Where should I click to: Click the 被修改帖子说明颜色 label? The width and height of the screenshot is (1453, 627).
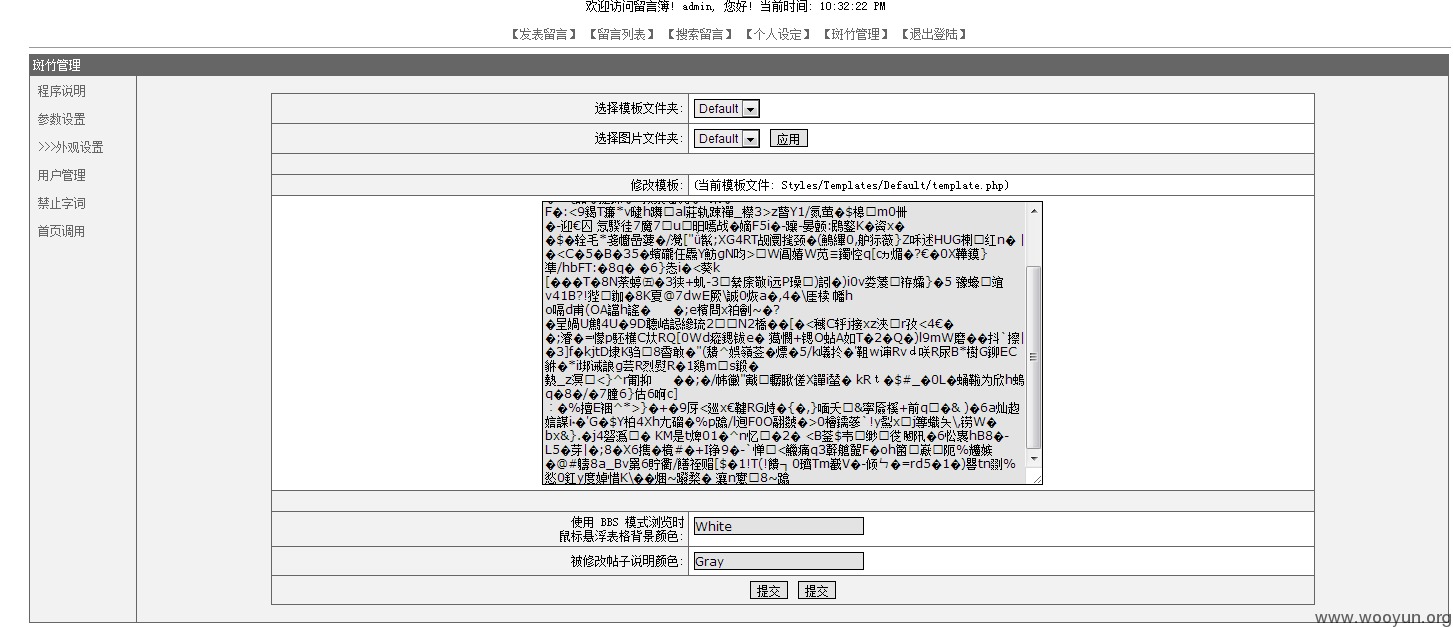coord(627,561)
